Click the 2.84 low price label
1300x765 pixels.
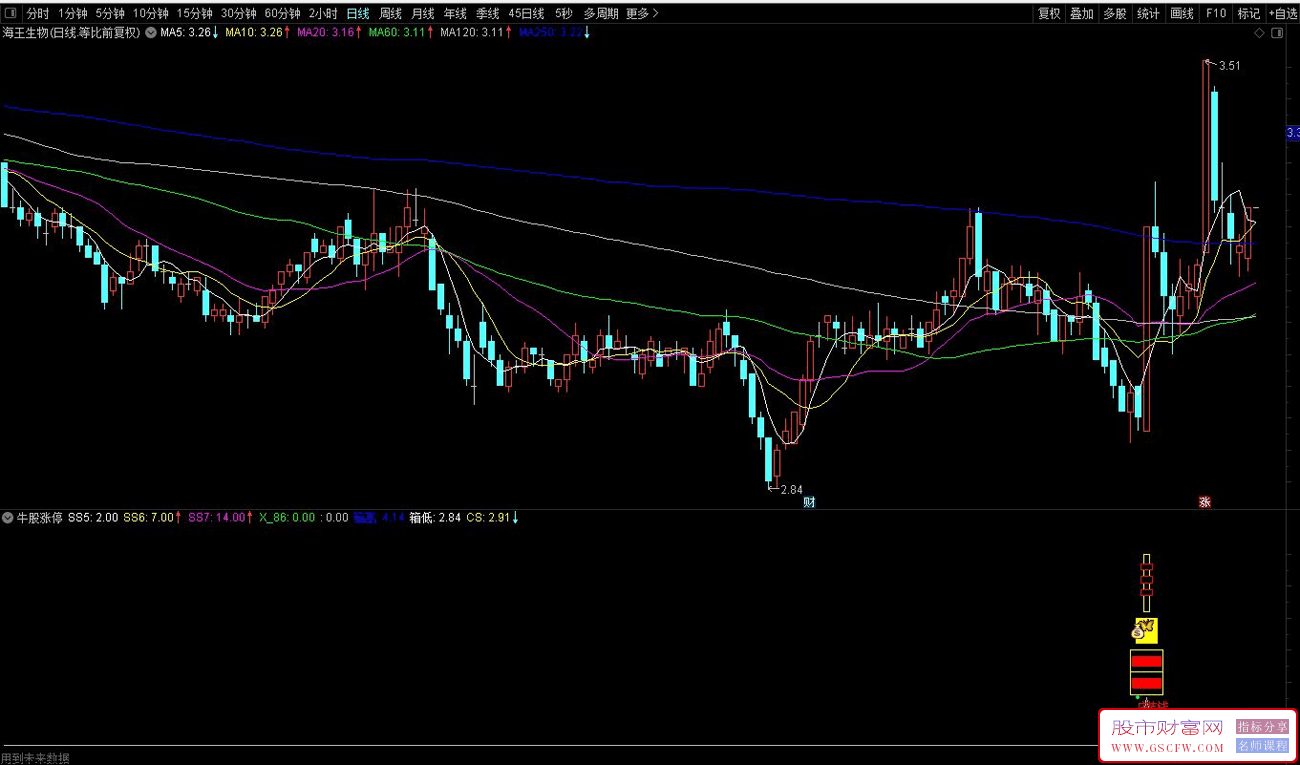791,490
